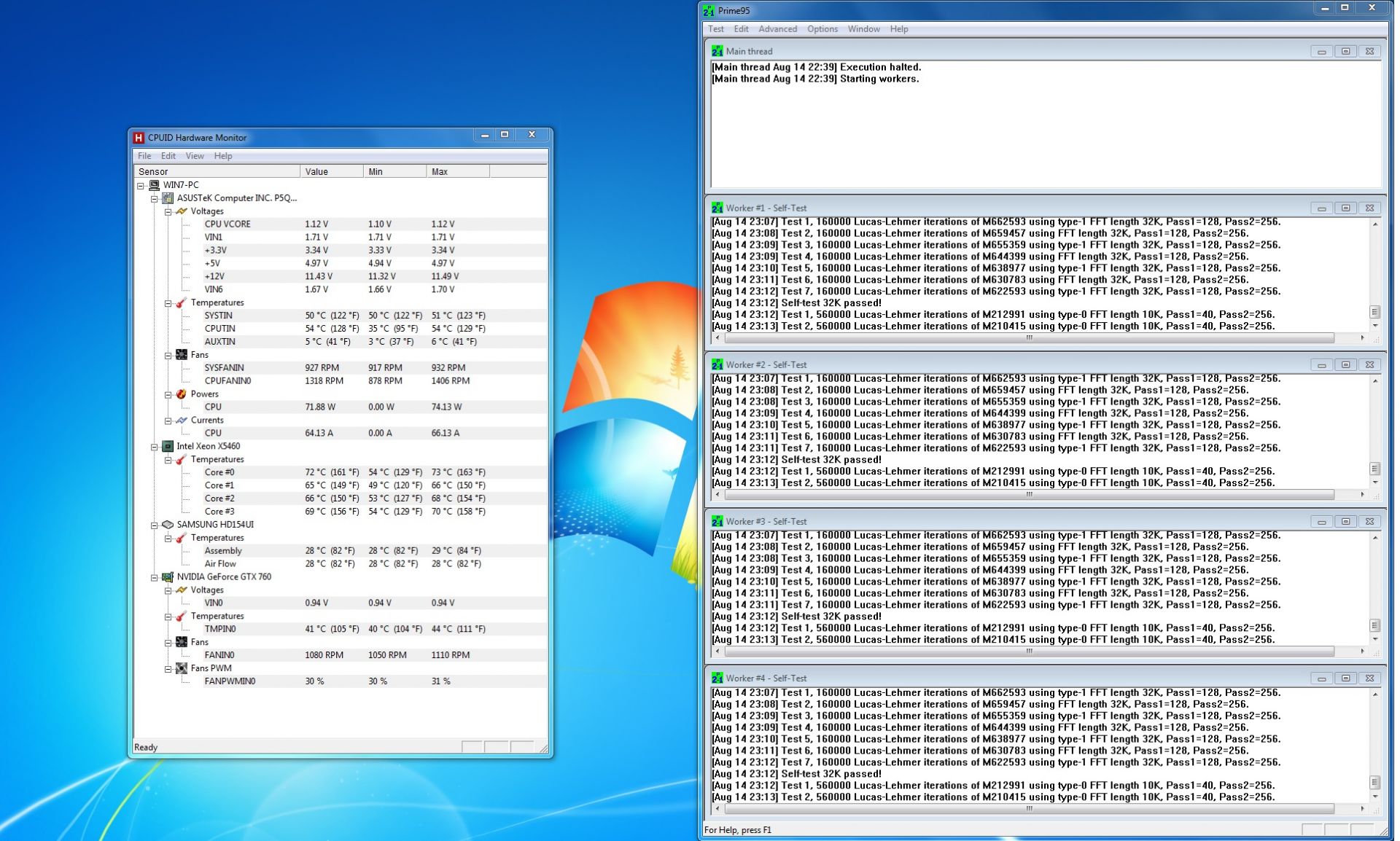The image size is (1400, 841).
Task: Select the Core #0 temperature row
Action: tap(219, 472)
